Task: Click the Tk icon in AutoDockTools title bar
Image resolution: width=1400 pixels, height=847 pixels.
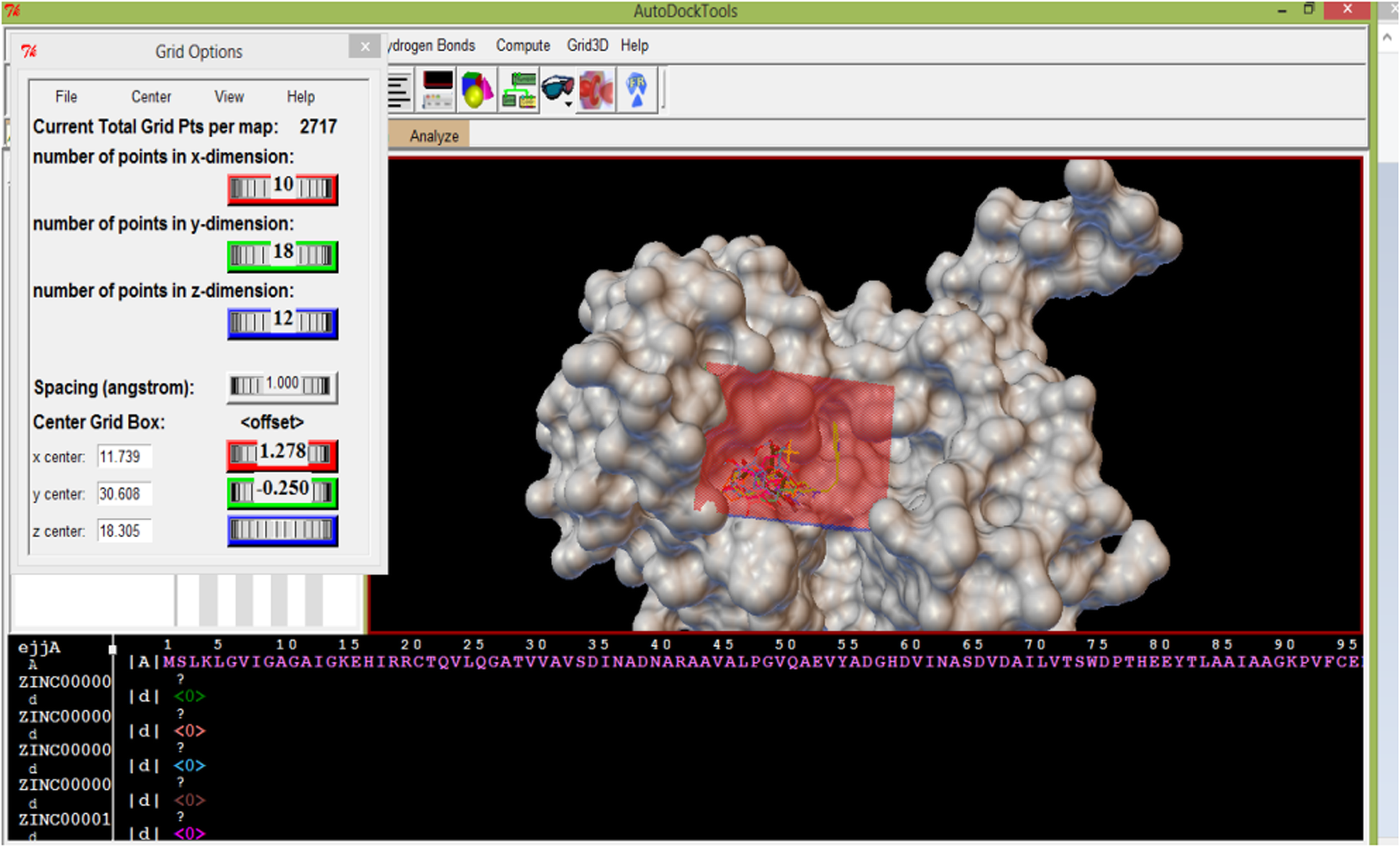Action: pos(12,10)
